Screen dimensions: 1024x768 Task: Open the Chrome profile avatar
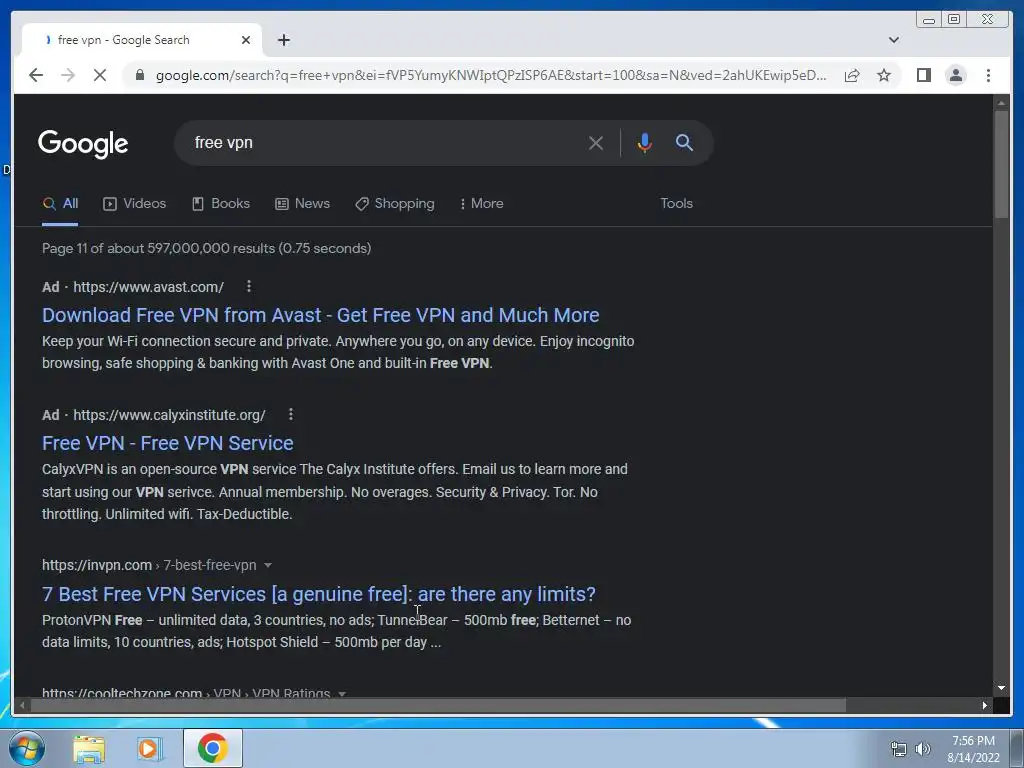click(955, 75)
